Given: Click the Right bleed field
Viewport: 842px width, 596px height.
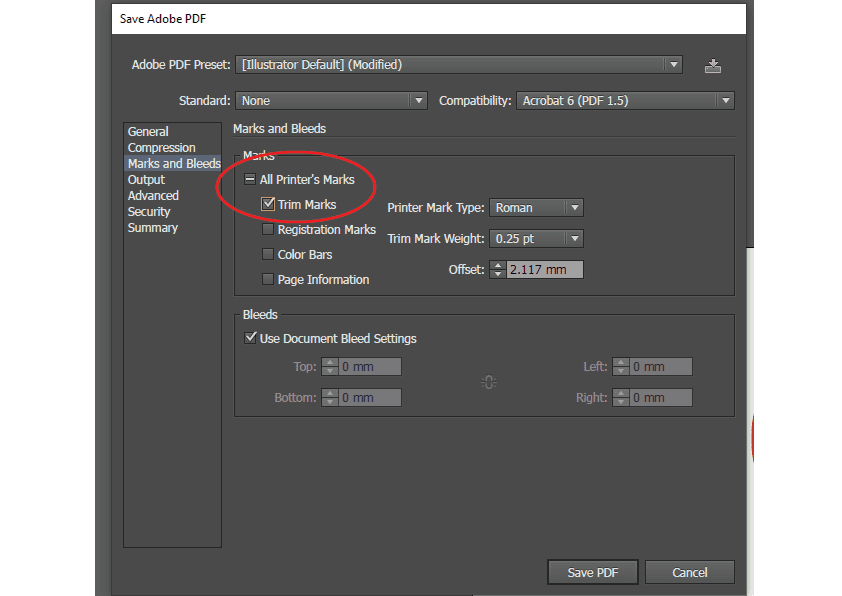Looking at the screenshot, I should pos(660,398).
